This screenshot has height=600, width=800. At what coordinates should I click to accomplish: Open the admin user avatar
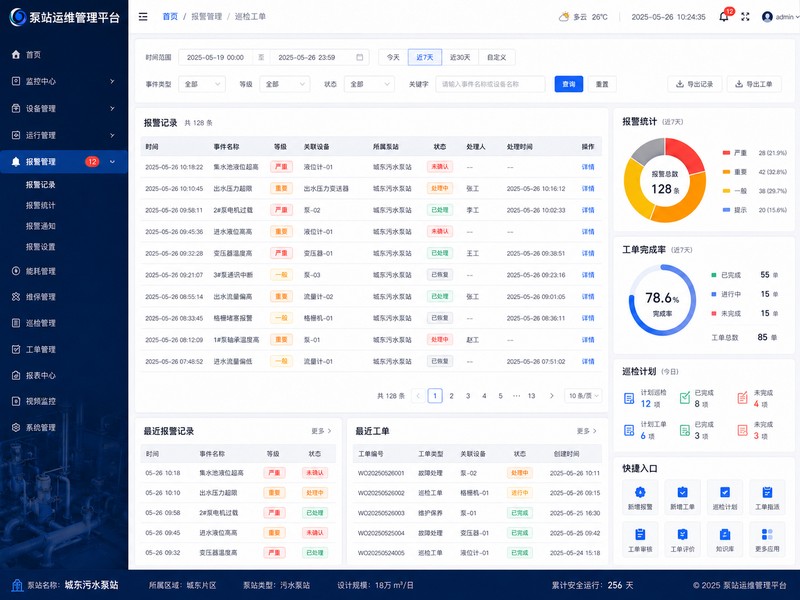click(x=767, y=17)
